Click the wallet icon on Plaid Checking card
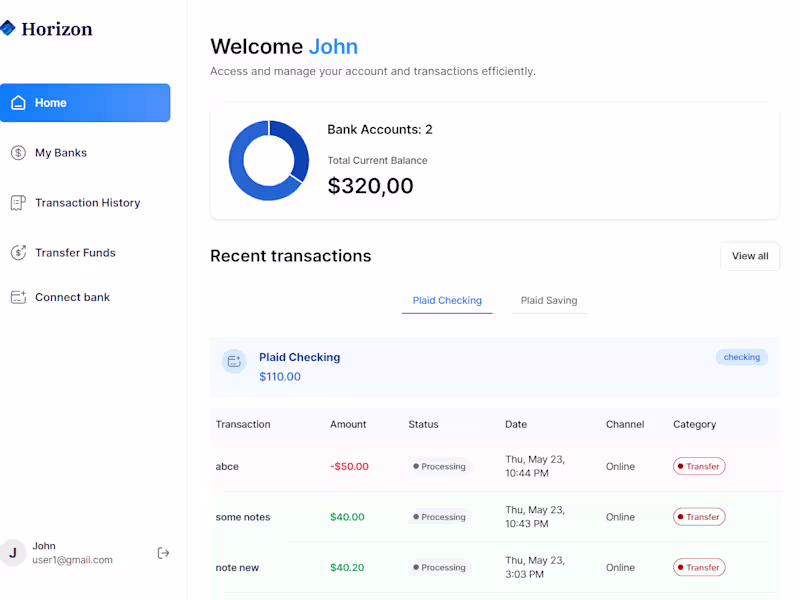 pos(233,361)
